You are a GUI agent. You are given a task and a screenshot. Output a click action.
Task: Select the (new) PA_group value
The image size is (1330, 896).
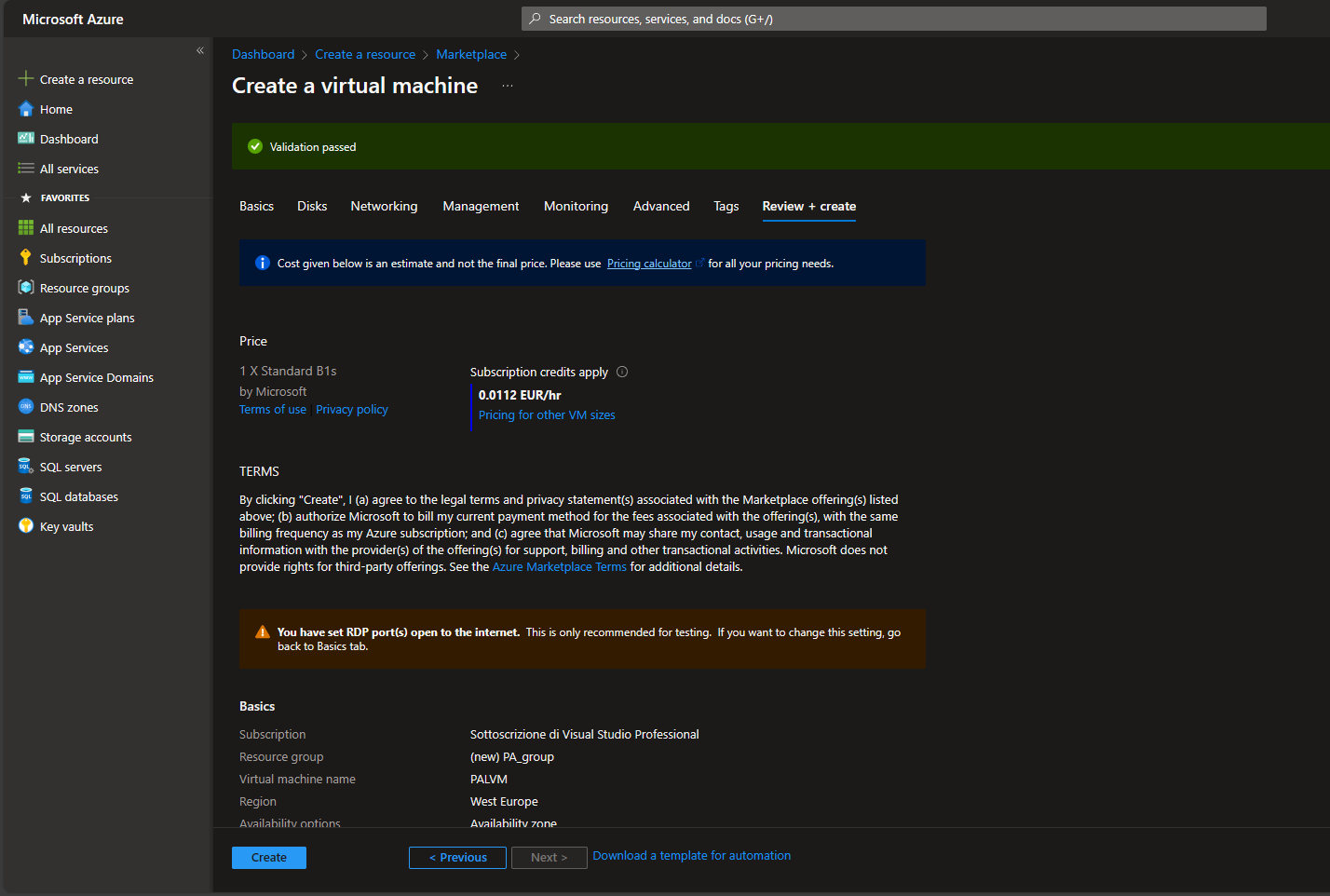point(512,757)
